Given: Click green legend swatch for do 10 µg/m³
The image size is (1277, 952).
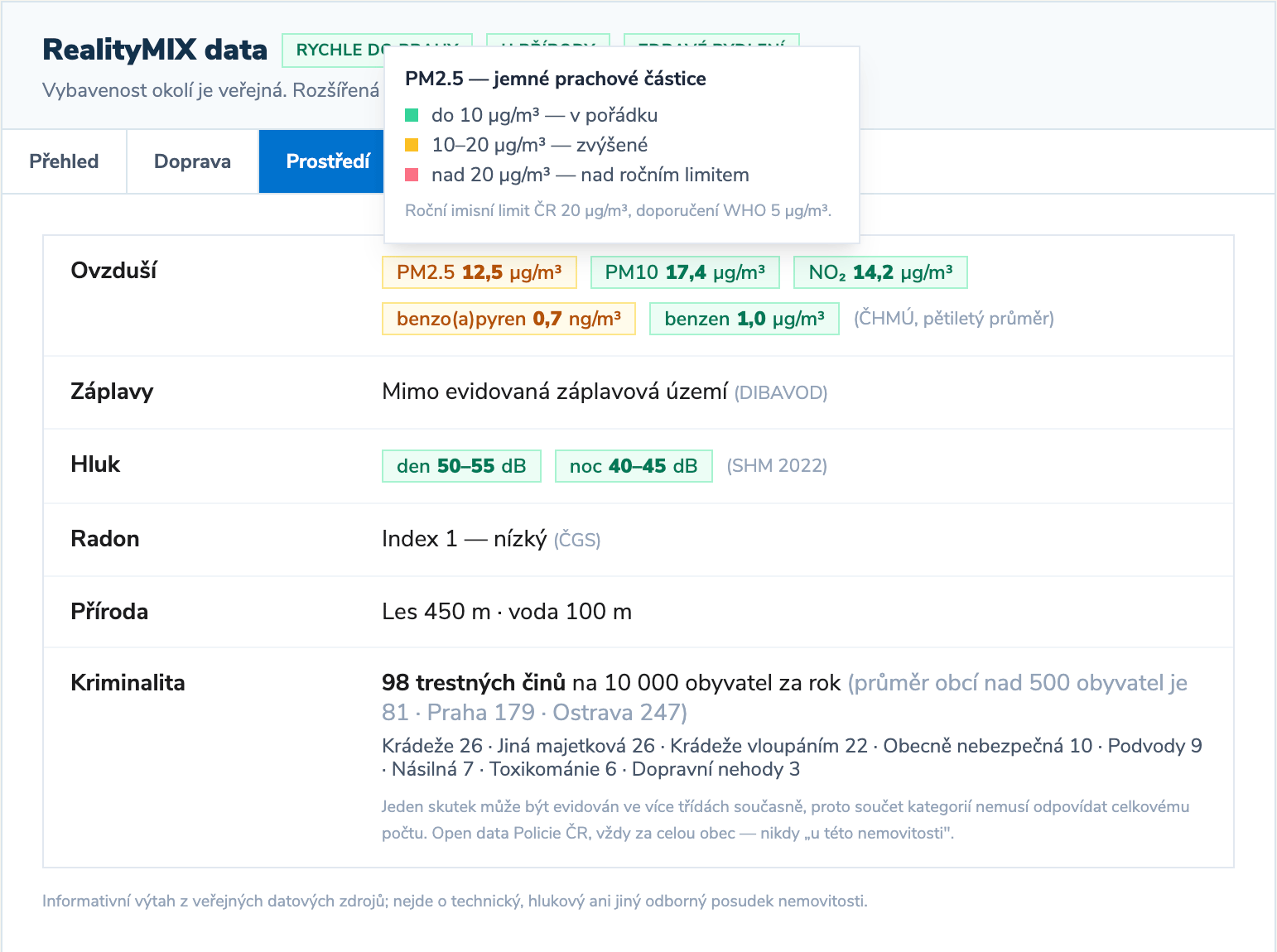Looking at the screenshot, I should click(x=412, y=115).
